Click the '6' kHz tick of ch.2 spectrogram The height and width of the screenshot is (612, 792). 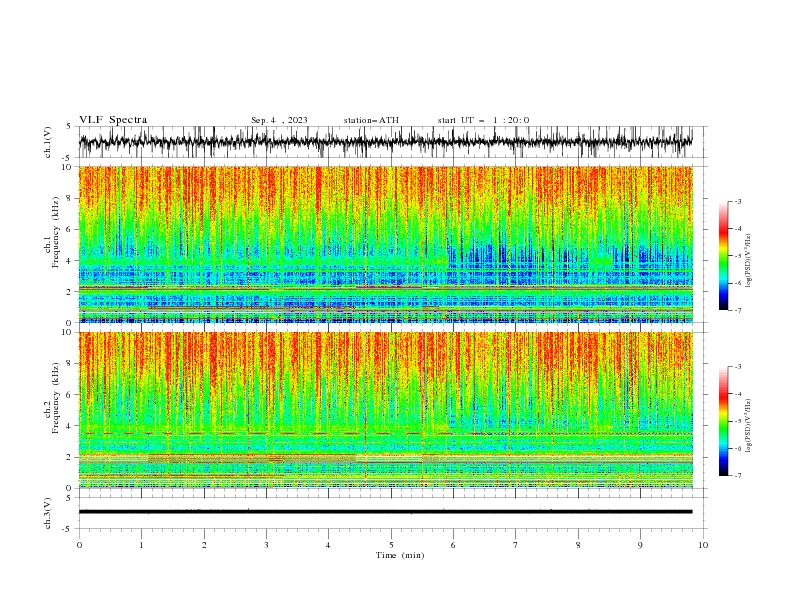(x=71, y=395)
